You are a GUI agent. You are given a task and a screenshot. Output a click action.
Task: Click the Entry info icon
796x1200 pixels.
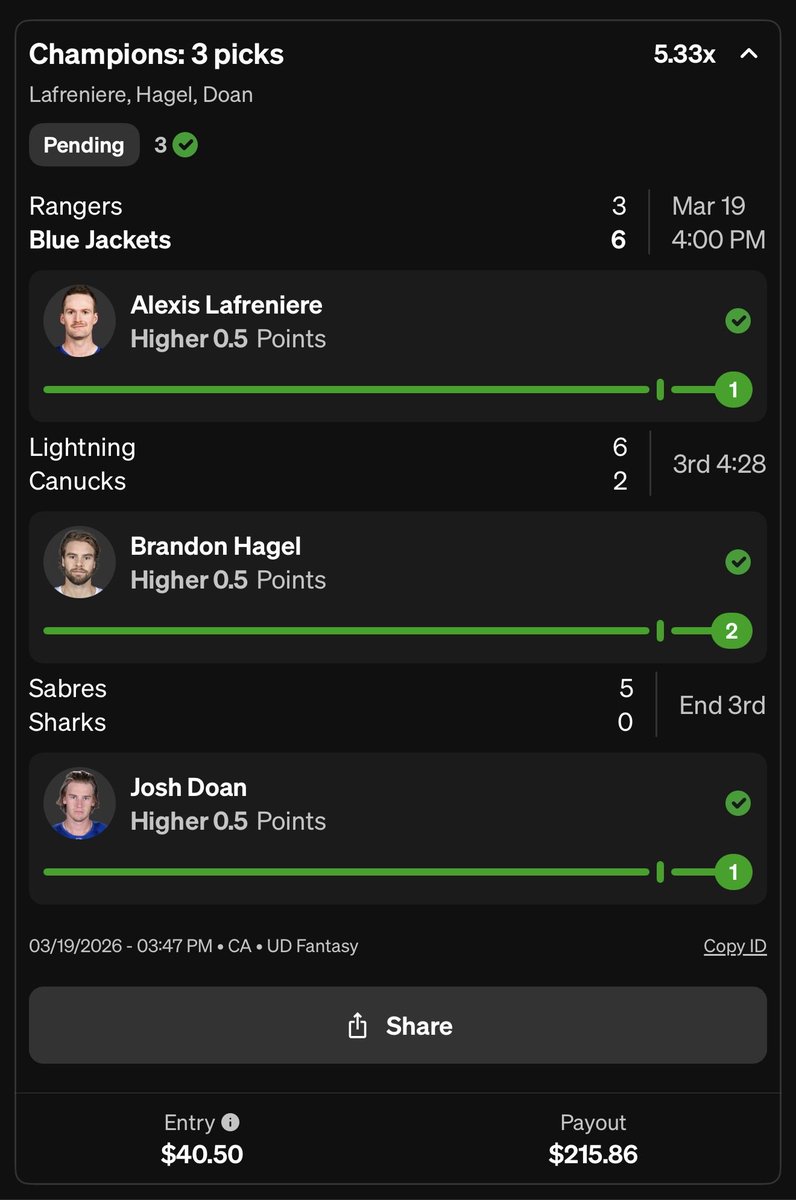231,1122
